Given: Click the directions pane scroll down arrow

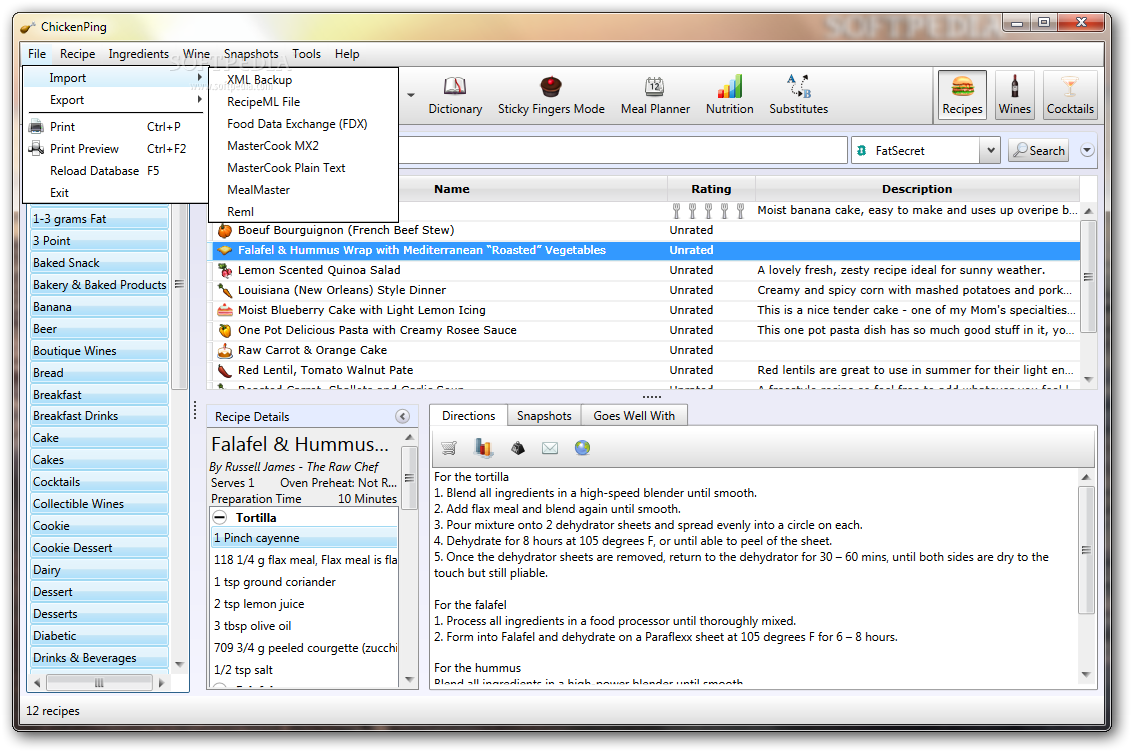Looking at the screenshot, I should [x=1087, y=675].
